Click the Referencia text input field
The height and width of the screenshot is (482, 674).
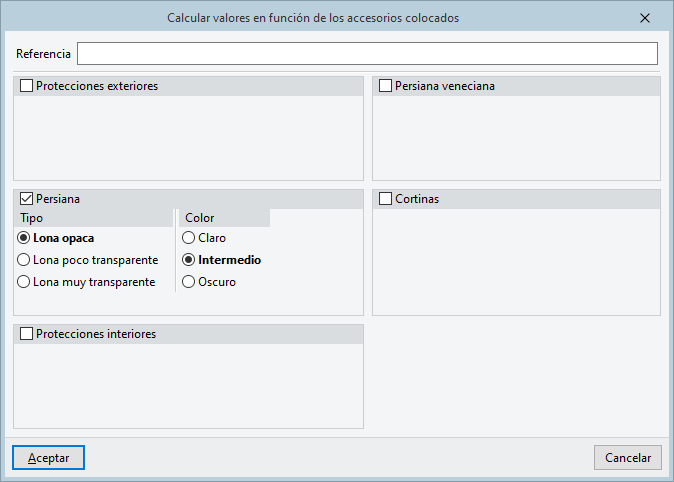click(367, 53)
